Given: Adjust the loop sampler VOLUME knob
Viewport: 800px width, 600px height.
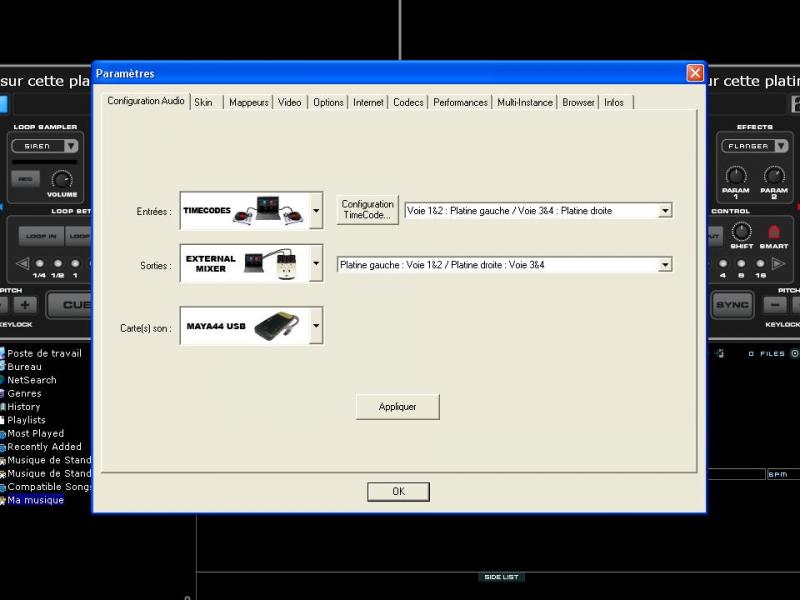Looking at the screenshot, I should coord(62,180).
